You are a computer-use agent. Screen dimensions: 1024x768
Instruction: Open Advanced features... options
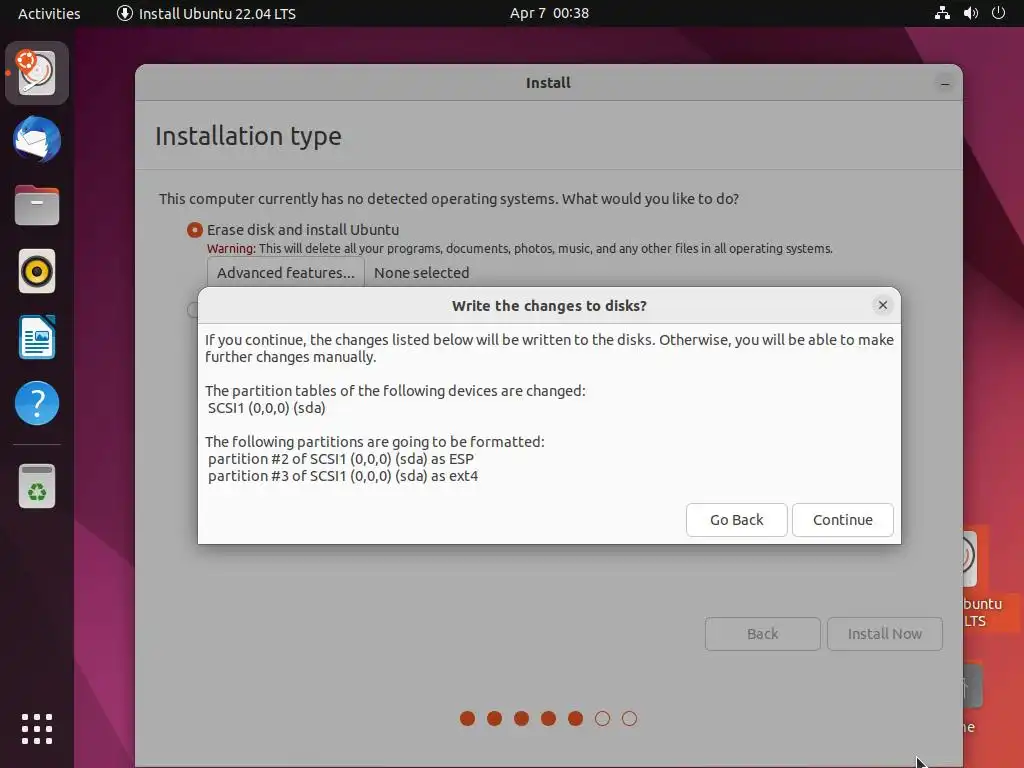click(x=285, y=272)
